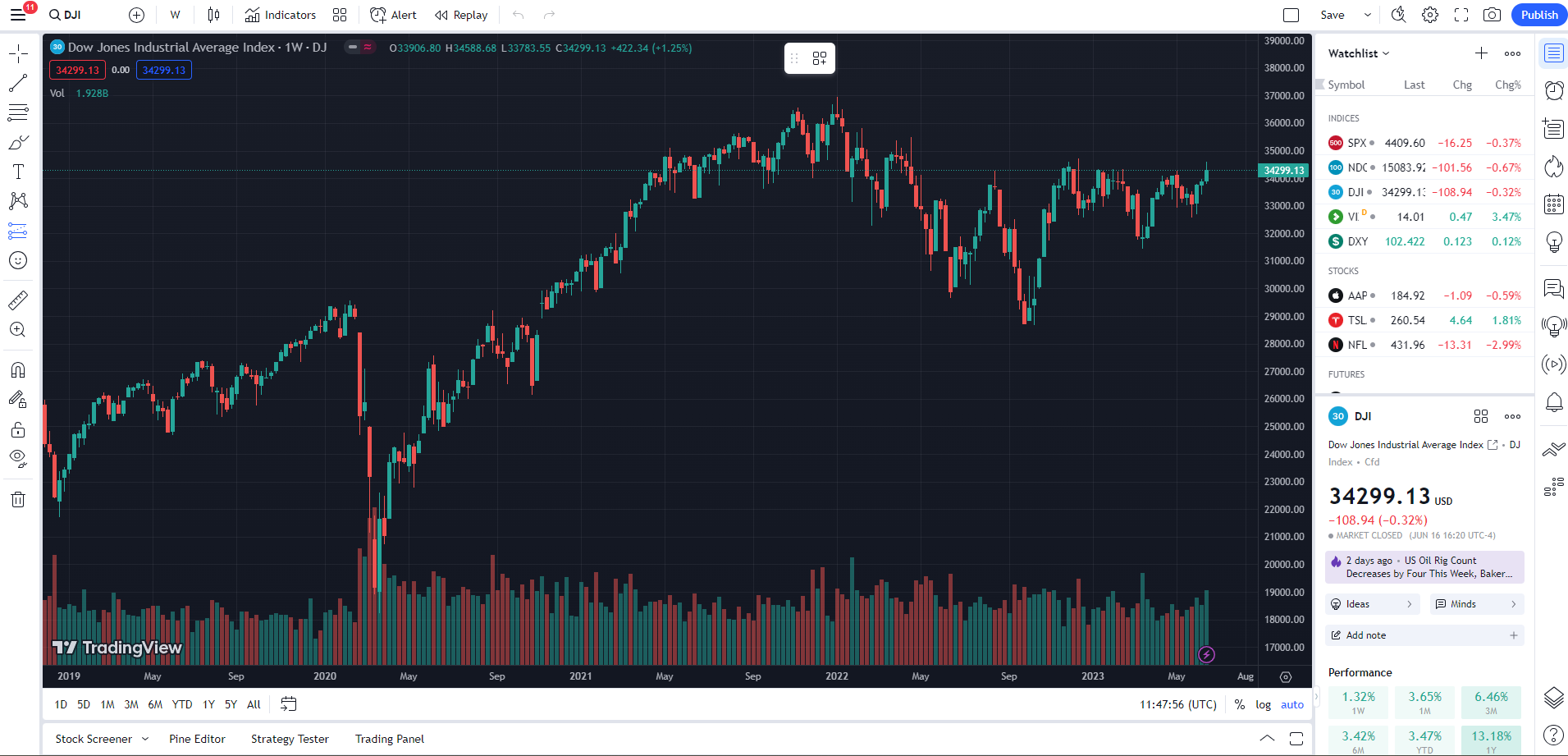Set date range to YTD
This screenshot has height=756, width=1568.
[182, 704]
